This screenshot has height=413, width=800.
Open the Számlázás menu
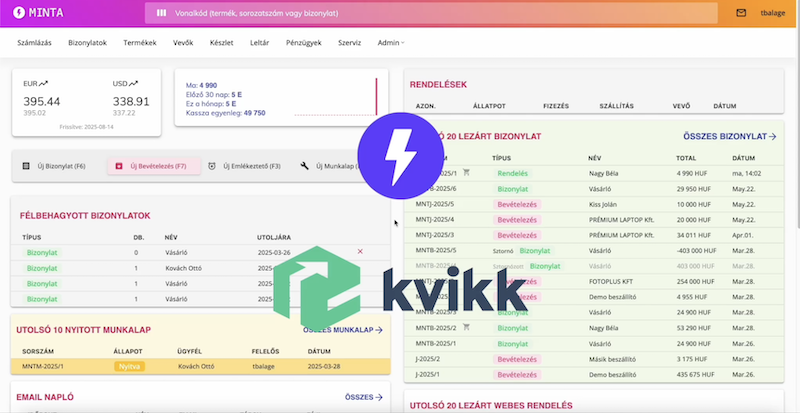click(x=34, y=43)
